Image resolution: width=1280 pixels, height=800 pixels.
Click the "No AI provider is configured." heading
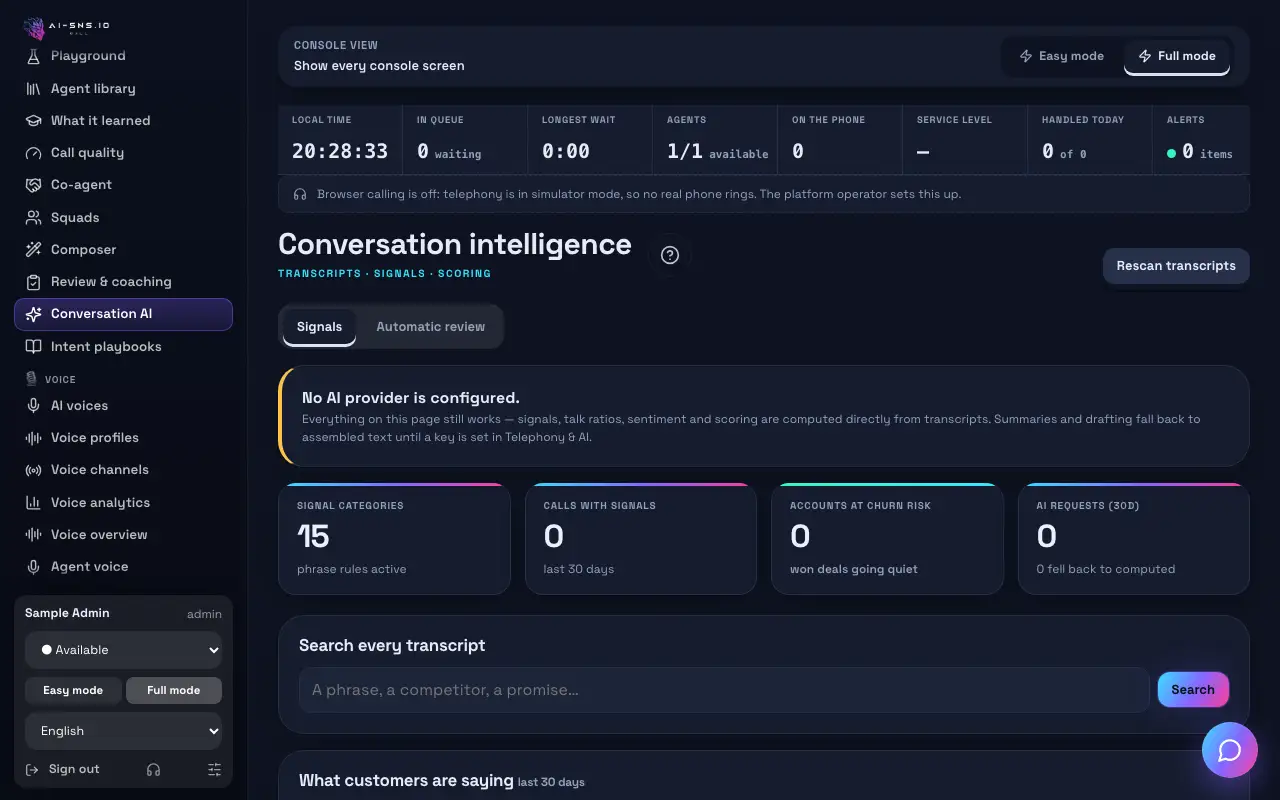411,398
